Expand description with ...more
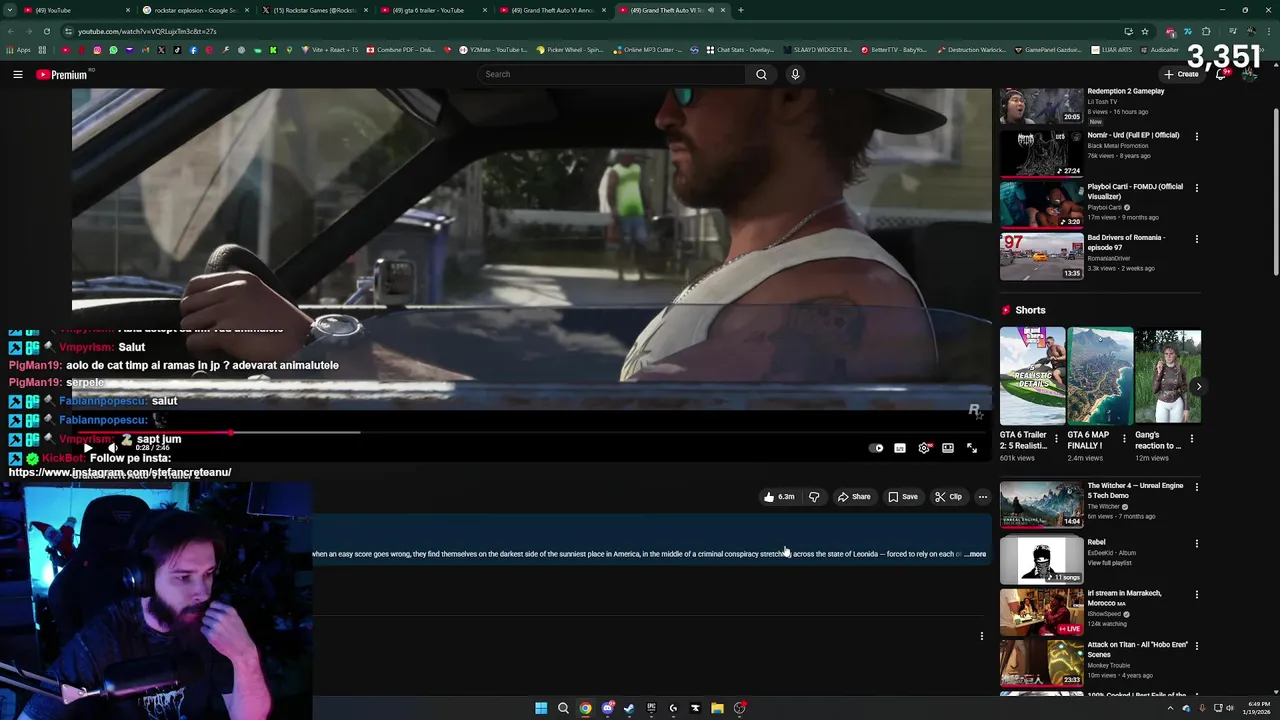This screenshot has height=720, width=1280. [x=976, y=554]
